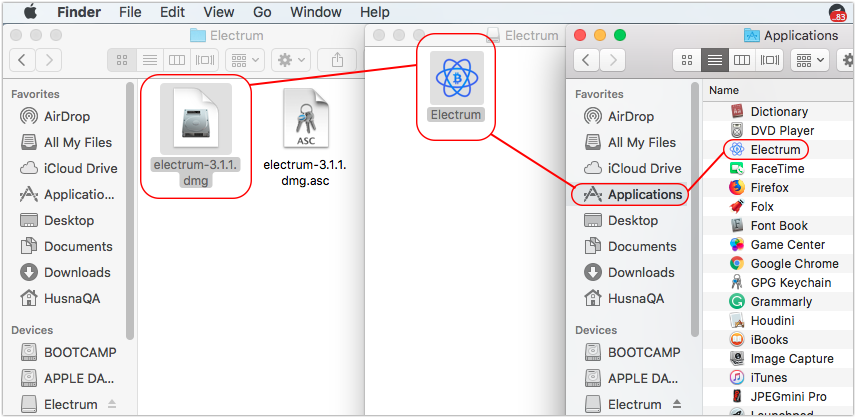
Task: Open All My Files in Applications window sidebar
Action: tap(629, 142)
